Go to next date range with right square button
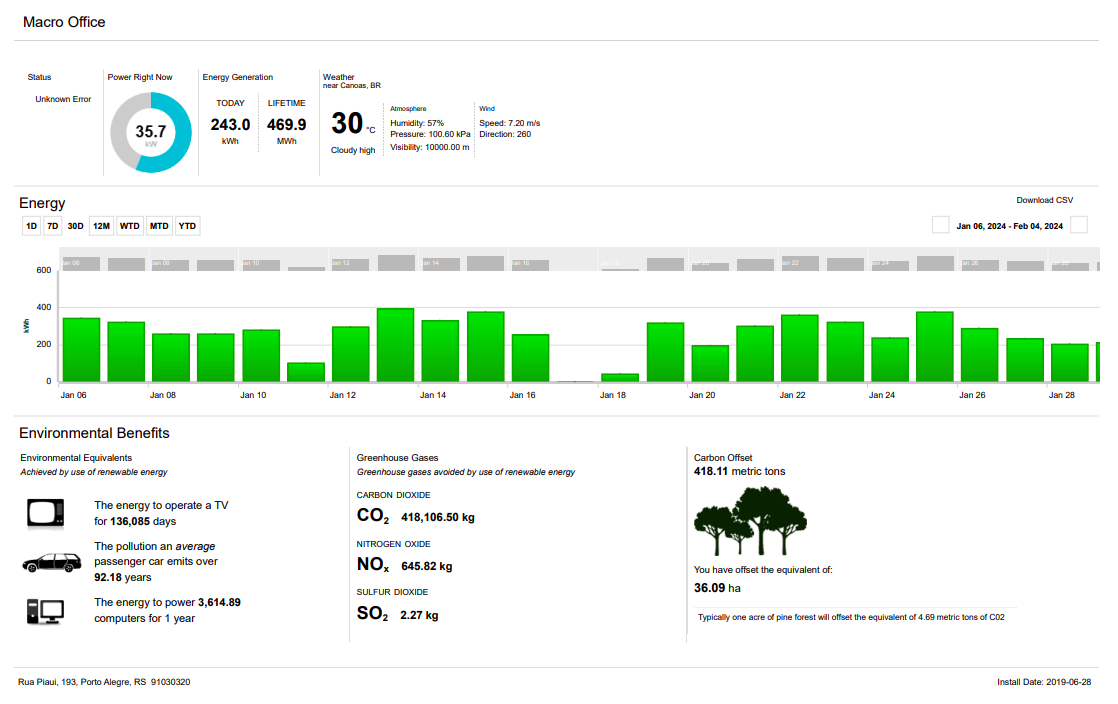Screen dimensions: 1118x704 pos(1079,225)
